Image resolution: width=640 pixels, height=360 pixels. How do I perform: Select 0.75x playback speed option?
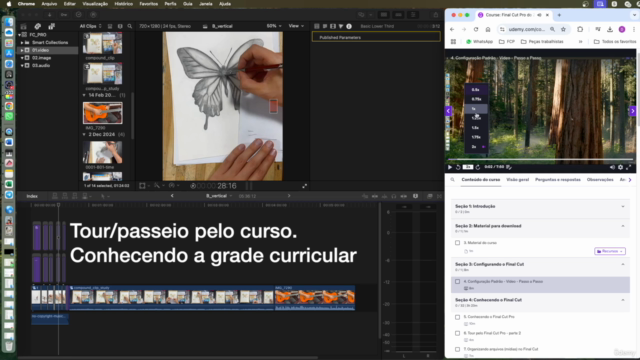476,99
